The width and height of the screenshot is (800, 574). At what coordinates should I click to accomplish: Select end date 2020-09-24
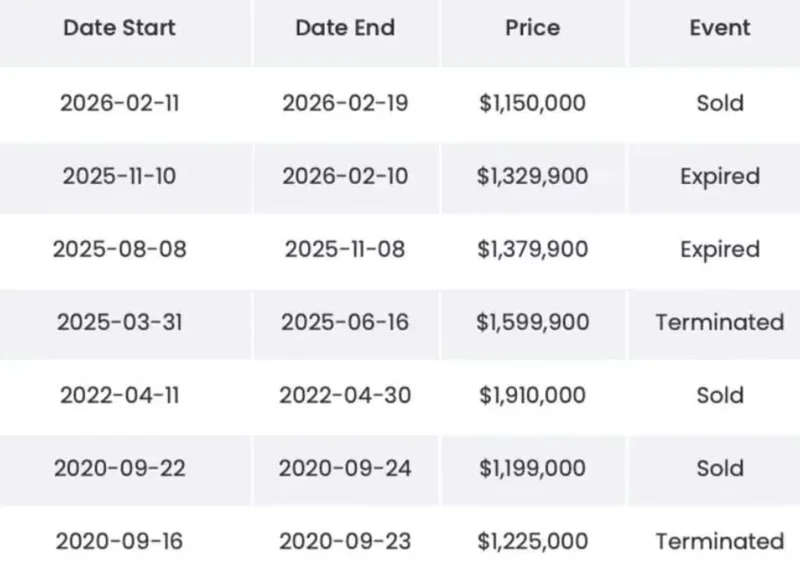point(345,468)
